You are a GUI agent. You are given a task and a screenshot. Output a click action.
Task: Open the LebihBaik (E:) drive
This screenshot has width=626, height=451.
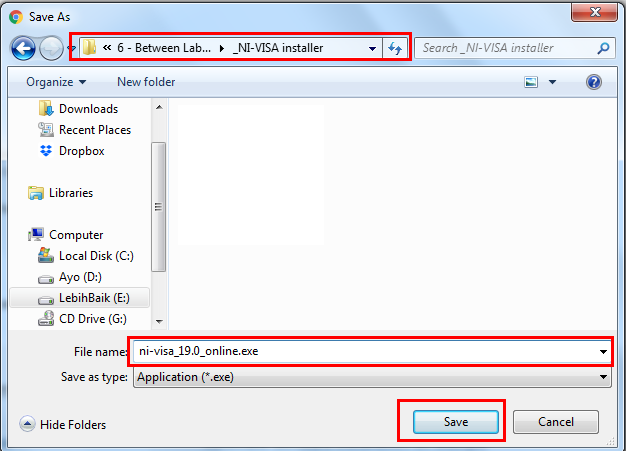[94, 298]
